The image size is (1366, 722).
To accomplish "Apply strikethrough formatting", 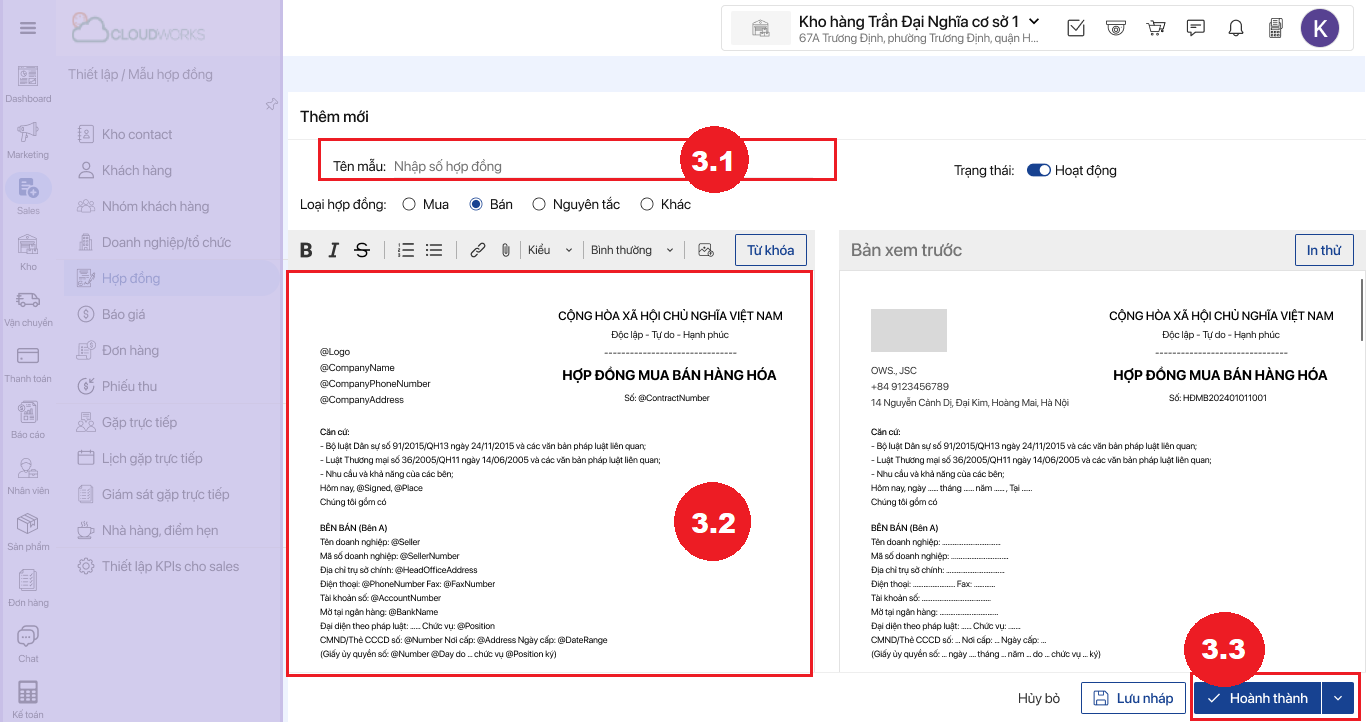I will click(x=362, y=250).
